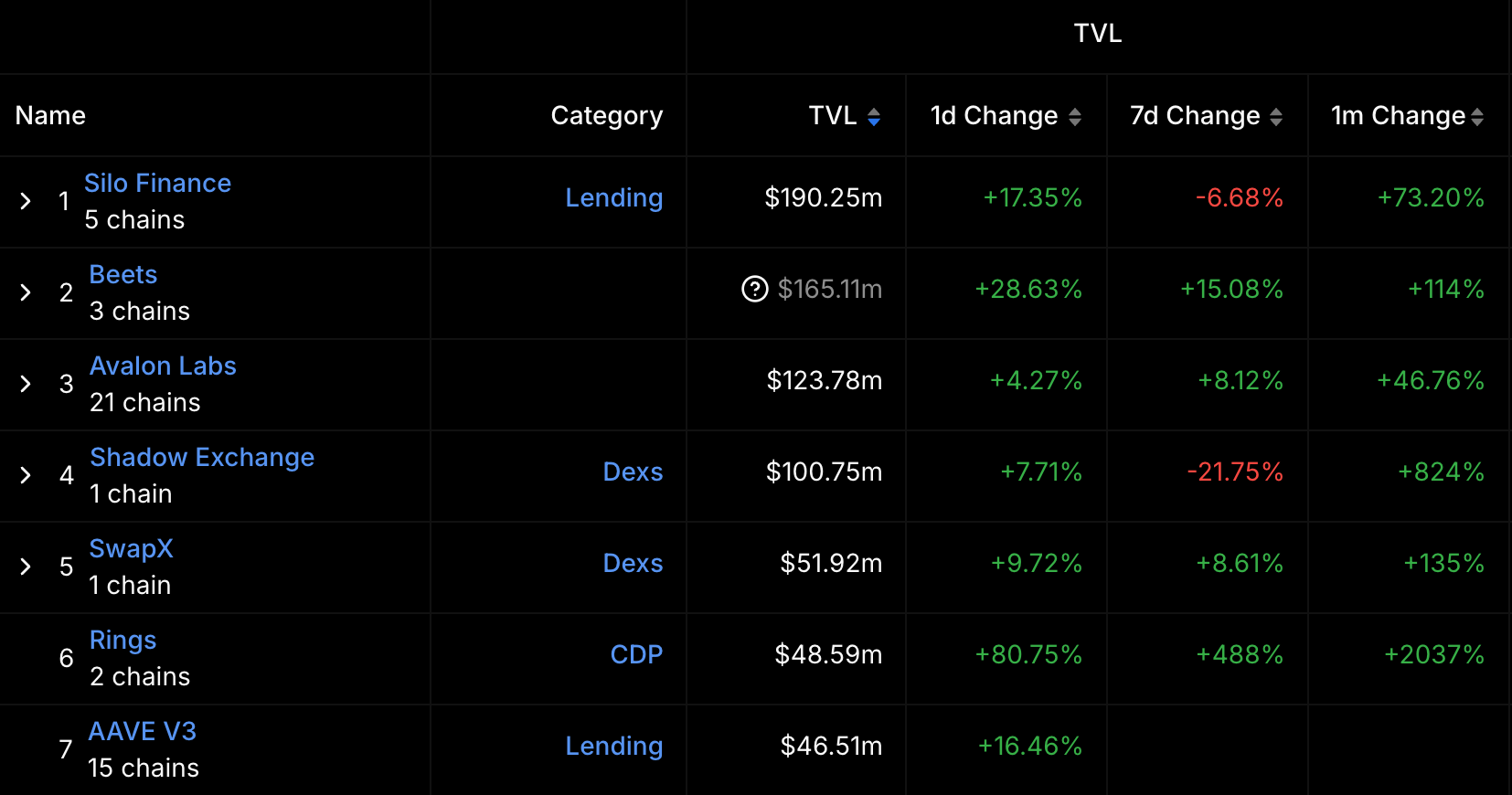Click the chevron next to Shadow Exchange
The width and height of the screenshot is (1512, 795).
pos(26,475)
